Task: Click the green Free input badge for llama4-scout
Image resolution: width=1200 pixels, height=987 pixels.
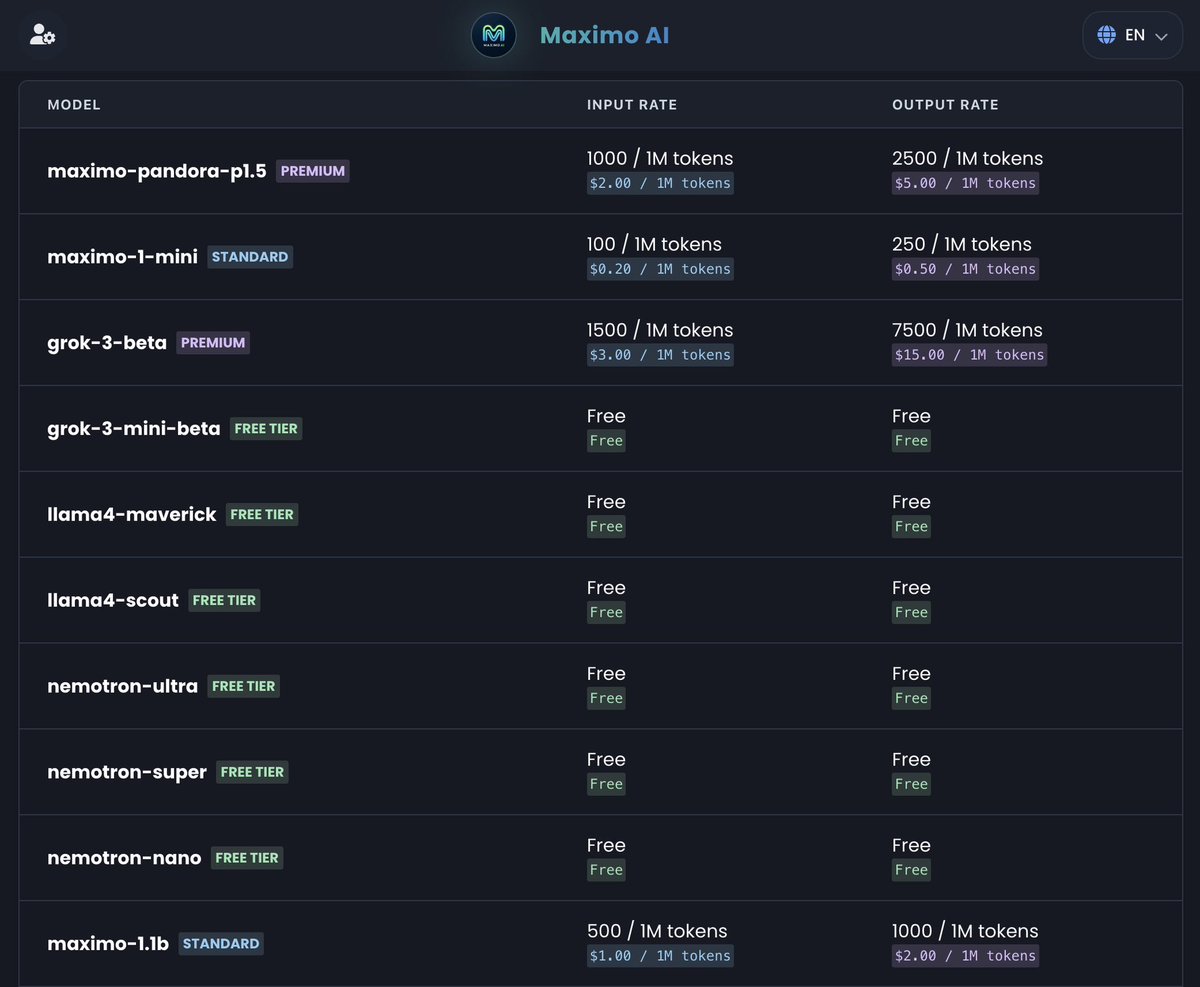Action: point(606,612)
